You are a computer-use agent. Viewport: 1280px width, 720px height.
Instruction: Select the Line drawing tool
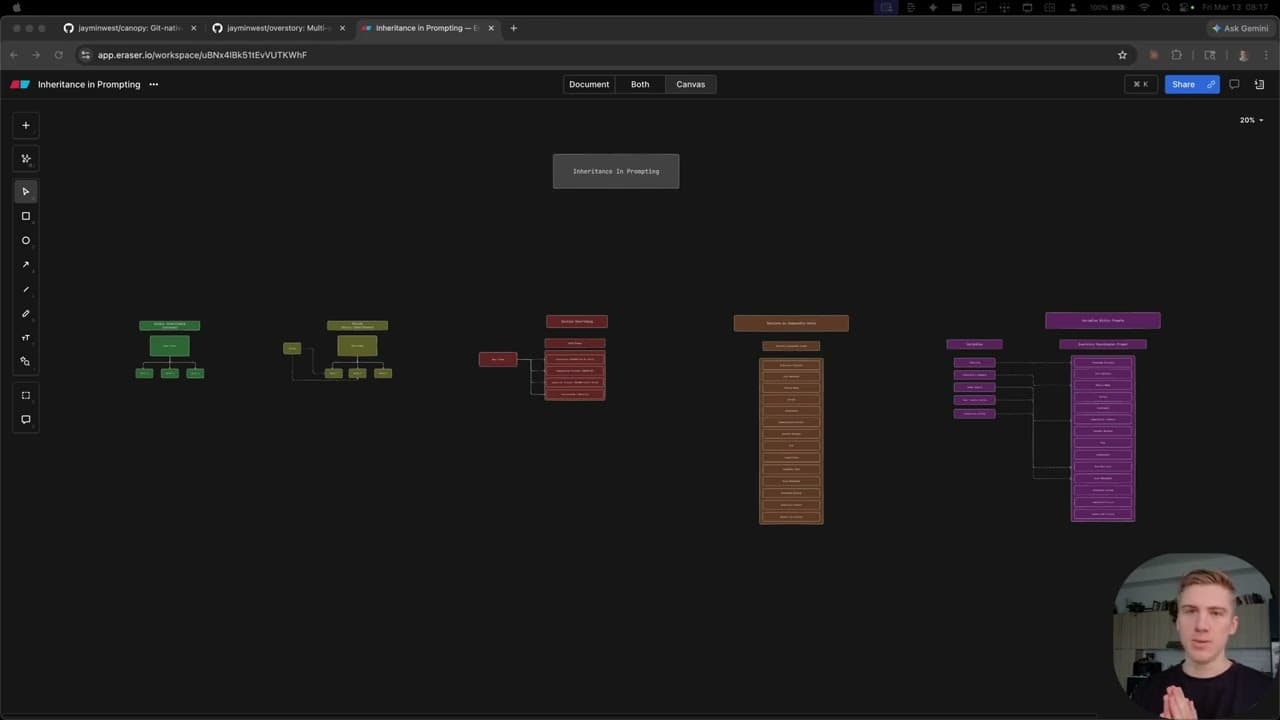point(26,289)
